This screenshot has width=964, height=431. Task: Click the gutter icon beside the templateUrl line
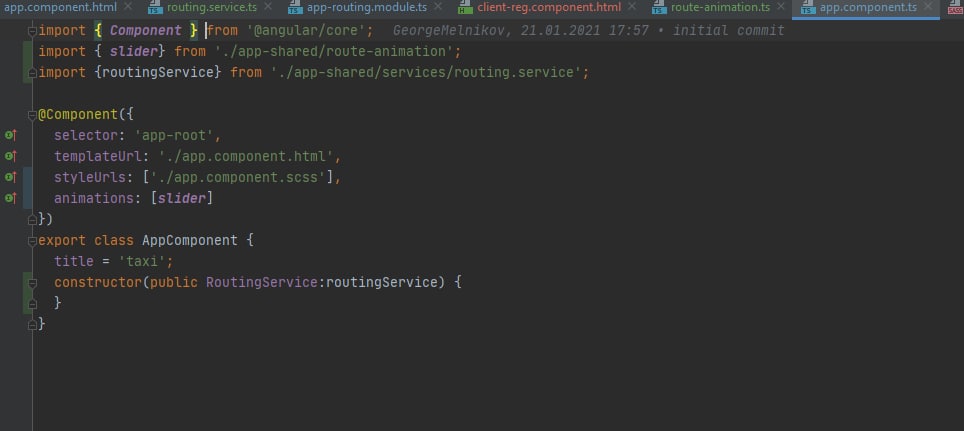pyautogui.click(x=10, y=156)
